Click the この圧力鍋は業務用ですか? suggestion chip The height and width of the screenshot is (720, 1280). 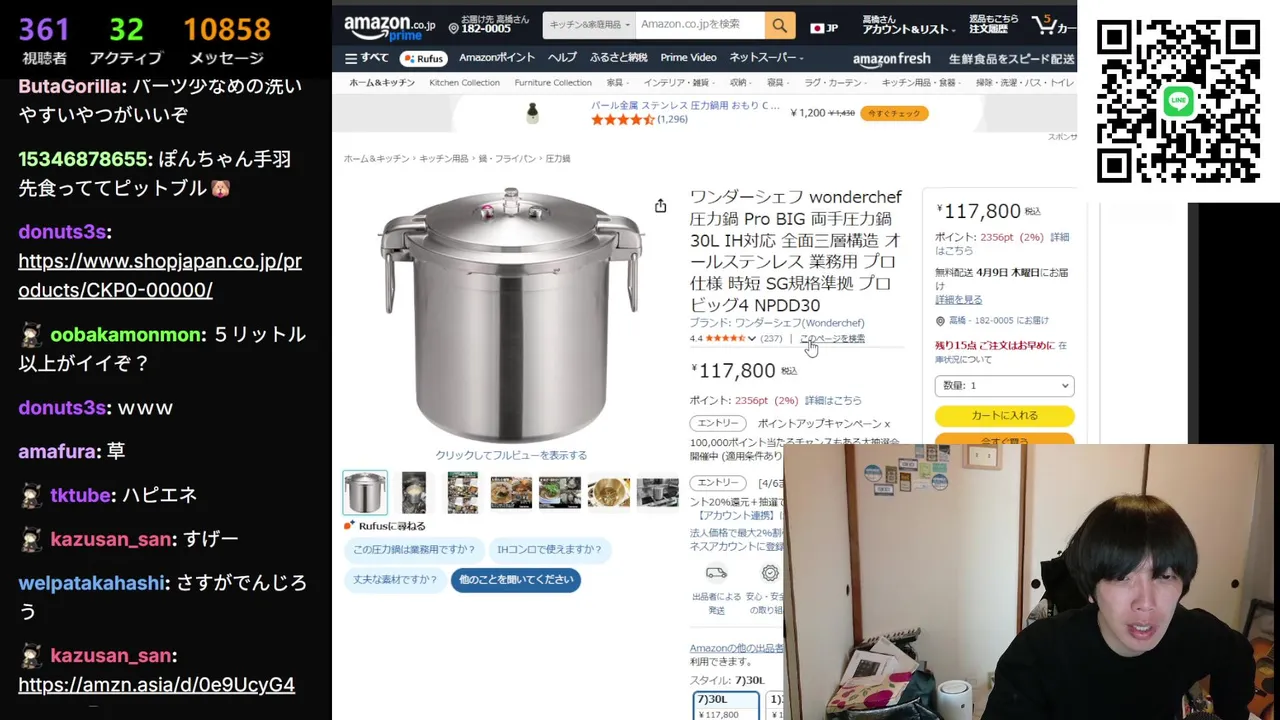point(414,549)
